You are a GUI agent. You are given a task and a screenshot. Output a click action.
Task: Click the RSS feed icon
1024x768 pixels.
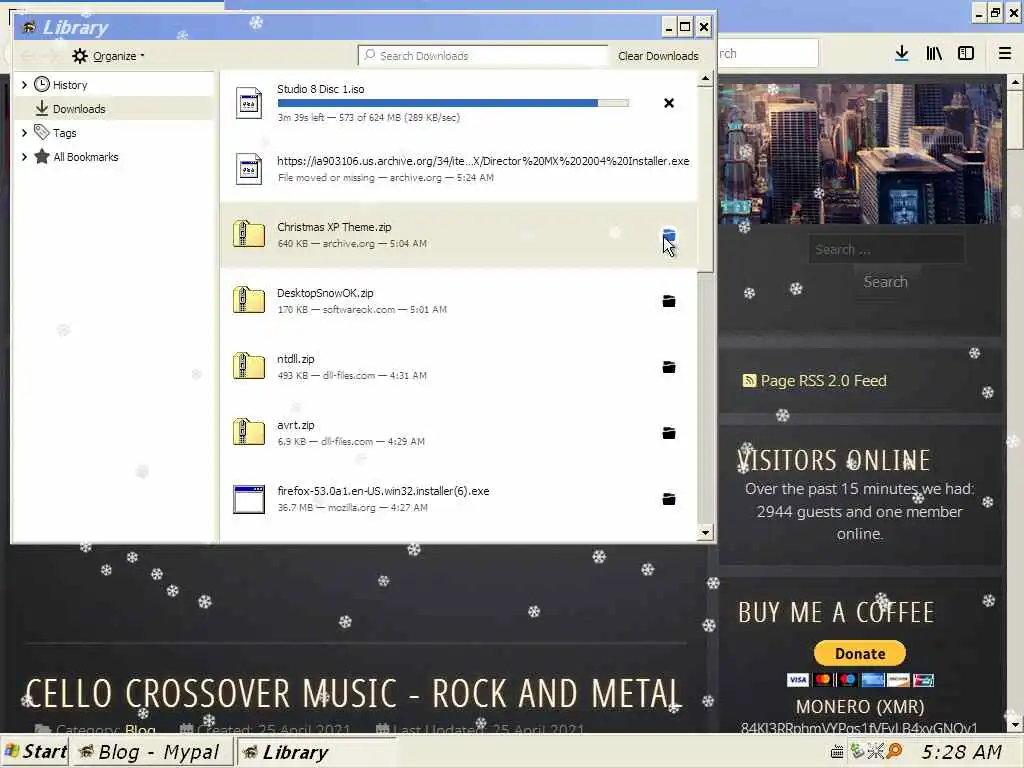[x=749, y=381]
